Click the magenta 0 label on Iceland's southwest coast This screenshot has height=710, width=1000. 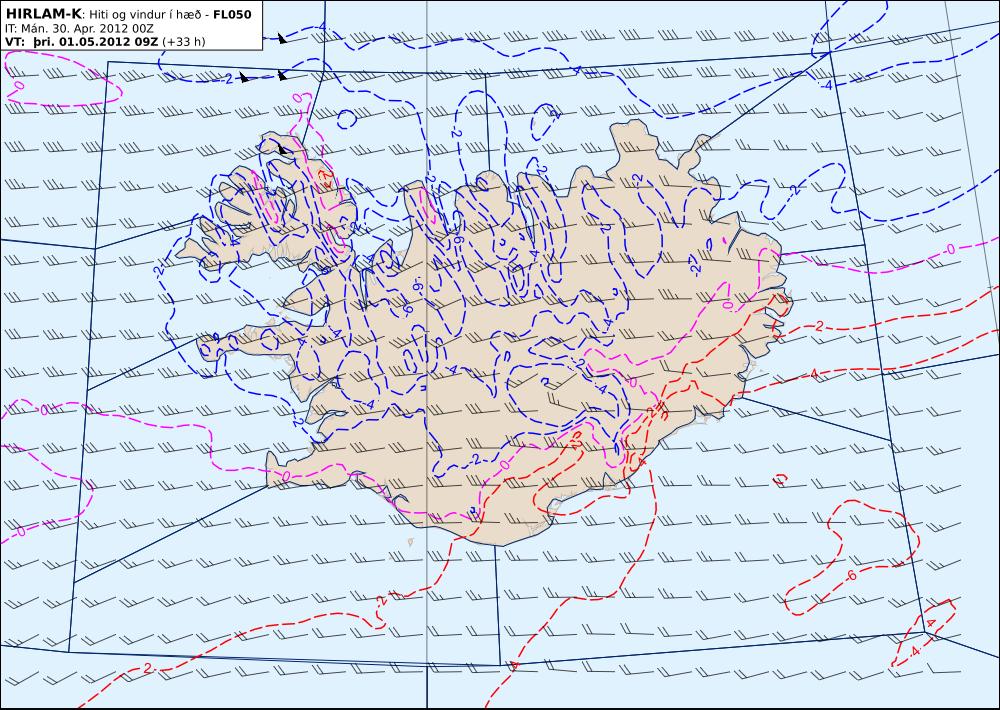pyautogui.click(x=285, y=476)
